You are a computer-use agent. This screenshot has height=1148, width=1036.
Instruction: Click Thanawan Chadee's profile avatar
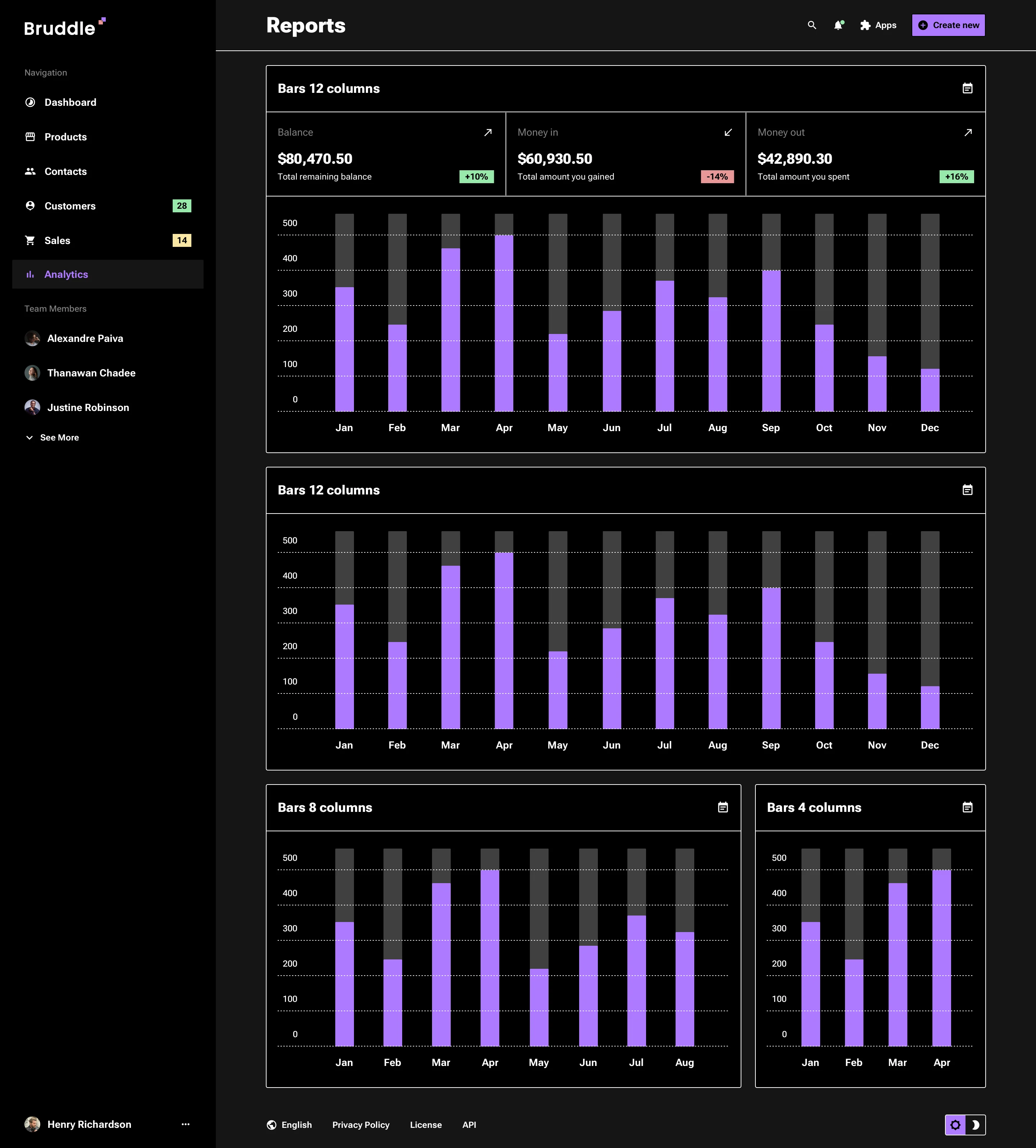point(32,373)
